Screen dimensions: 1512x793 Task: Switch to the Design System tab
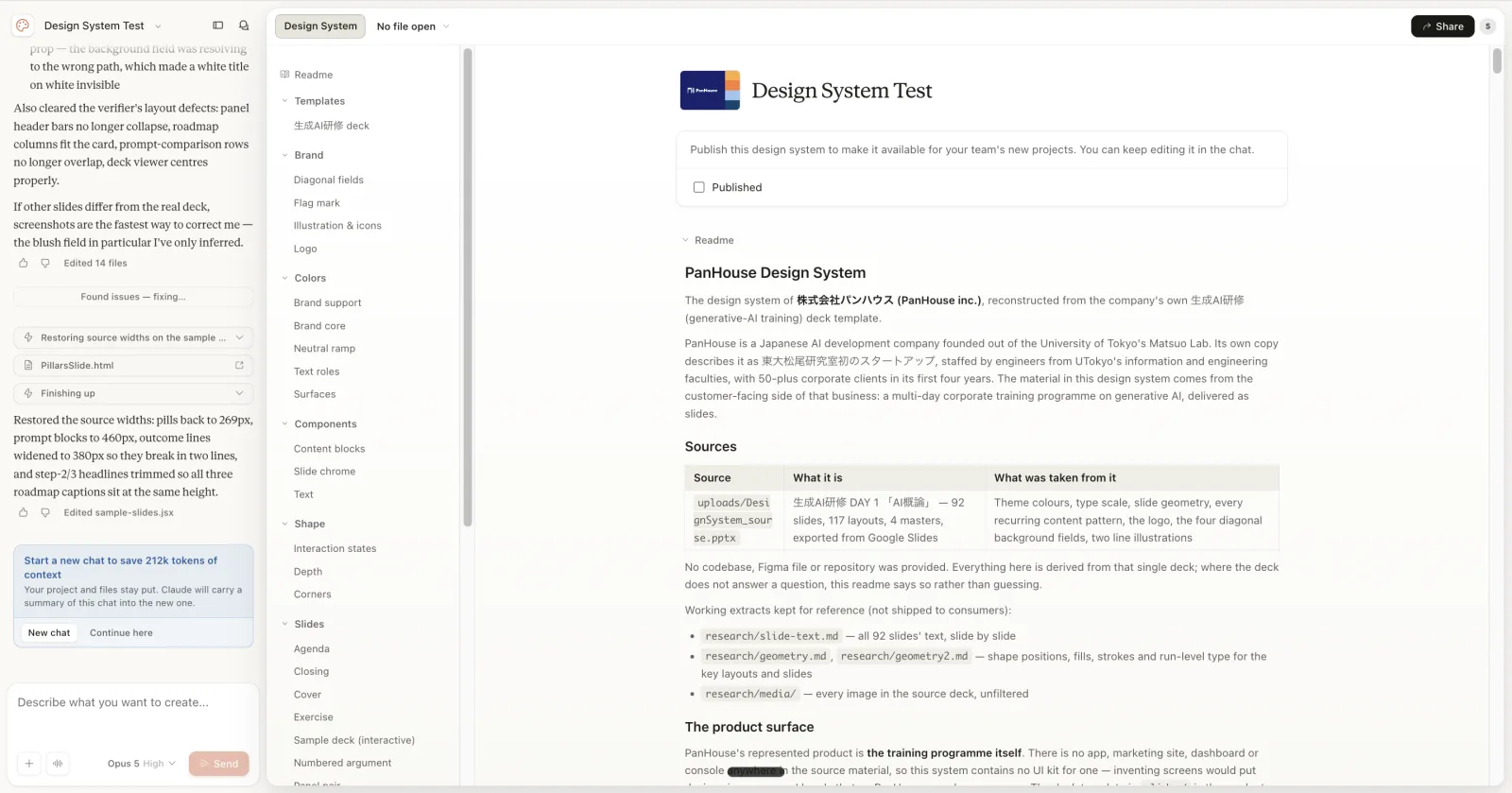pyautogui.click(x=320, y=26)
